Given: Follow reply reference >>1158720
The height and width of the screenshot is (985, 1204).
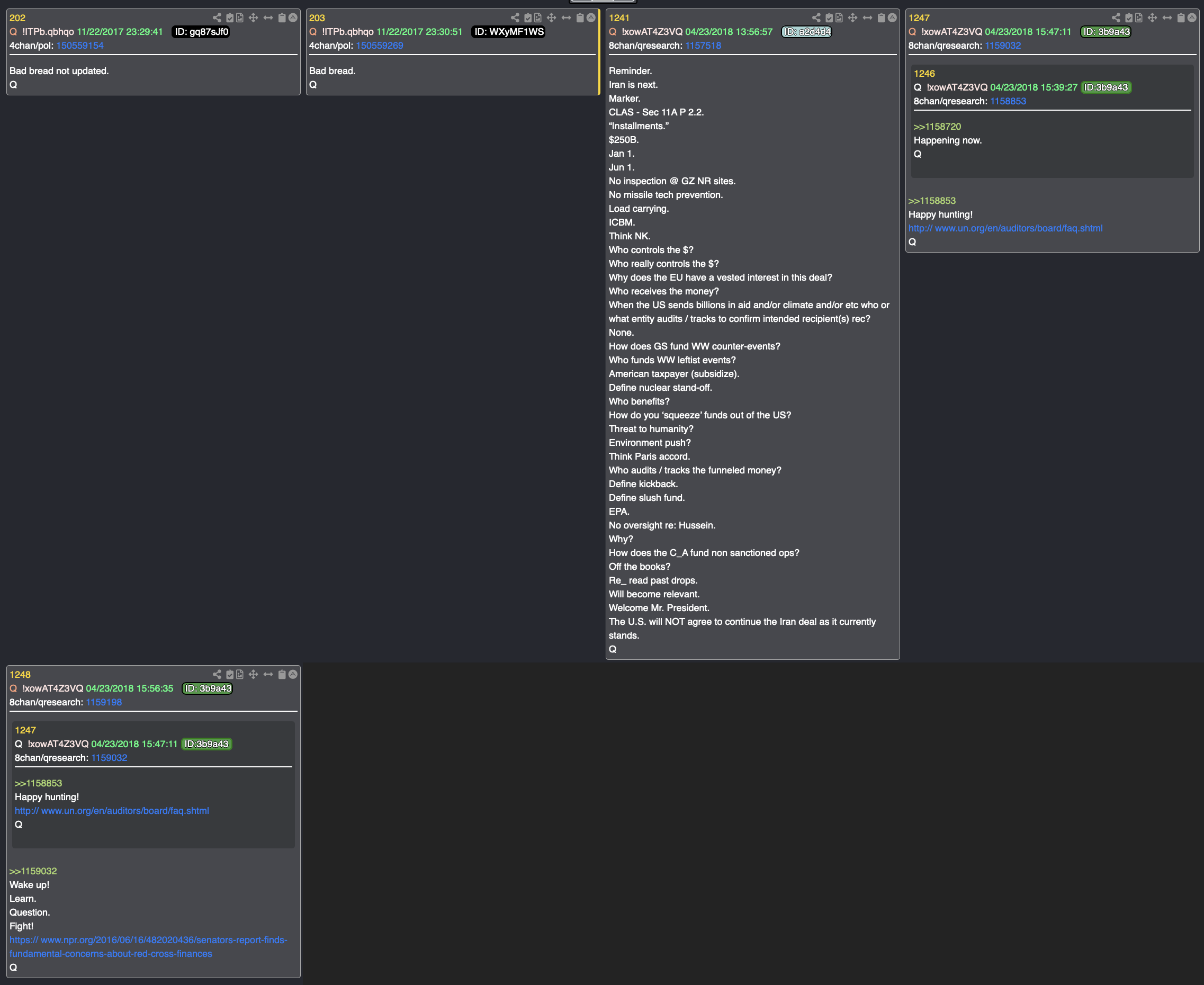Looking at the screenshot, I should click(938, 127).
